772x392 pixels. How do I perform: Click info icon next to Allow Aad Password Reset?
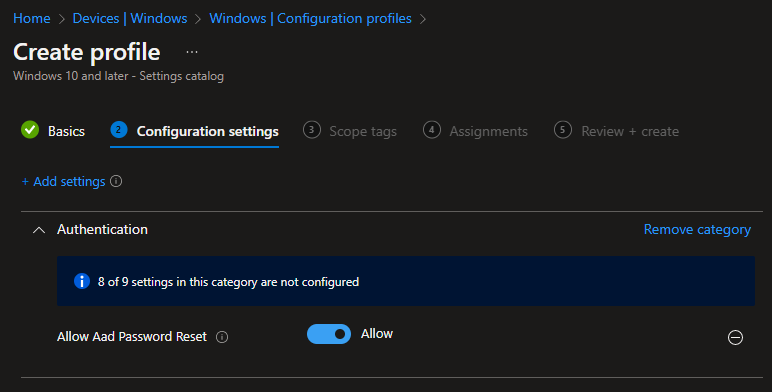click(x=222, y=337)
